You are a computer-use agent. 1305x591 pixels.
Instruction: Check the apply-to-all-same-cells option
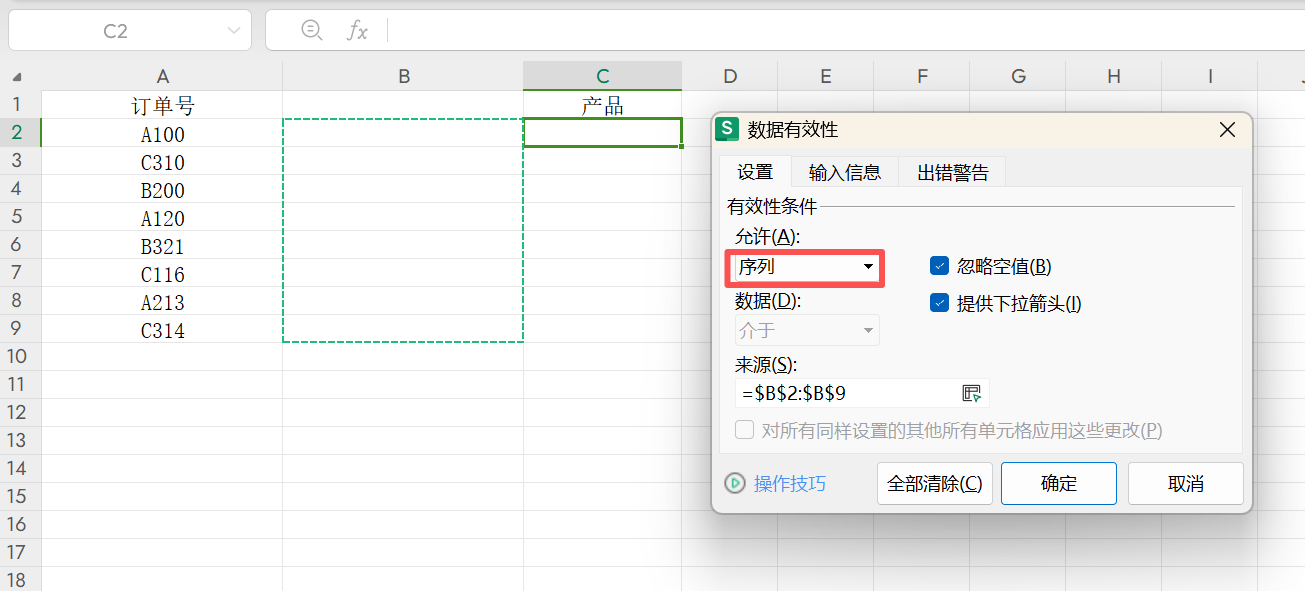point(744,429)
